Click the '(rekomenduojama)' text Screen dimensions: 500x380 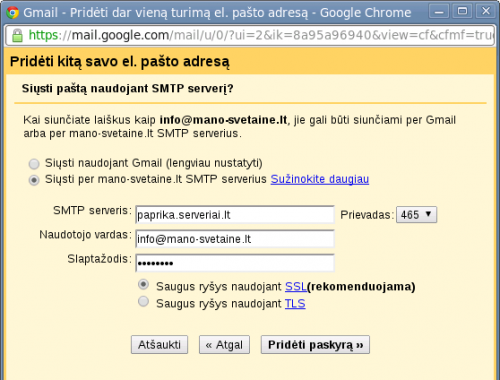click(361, 287)
